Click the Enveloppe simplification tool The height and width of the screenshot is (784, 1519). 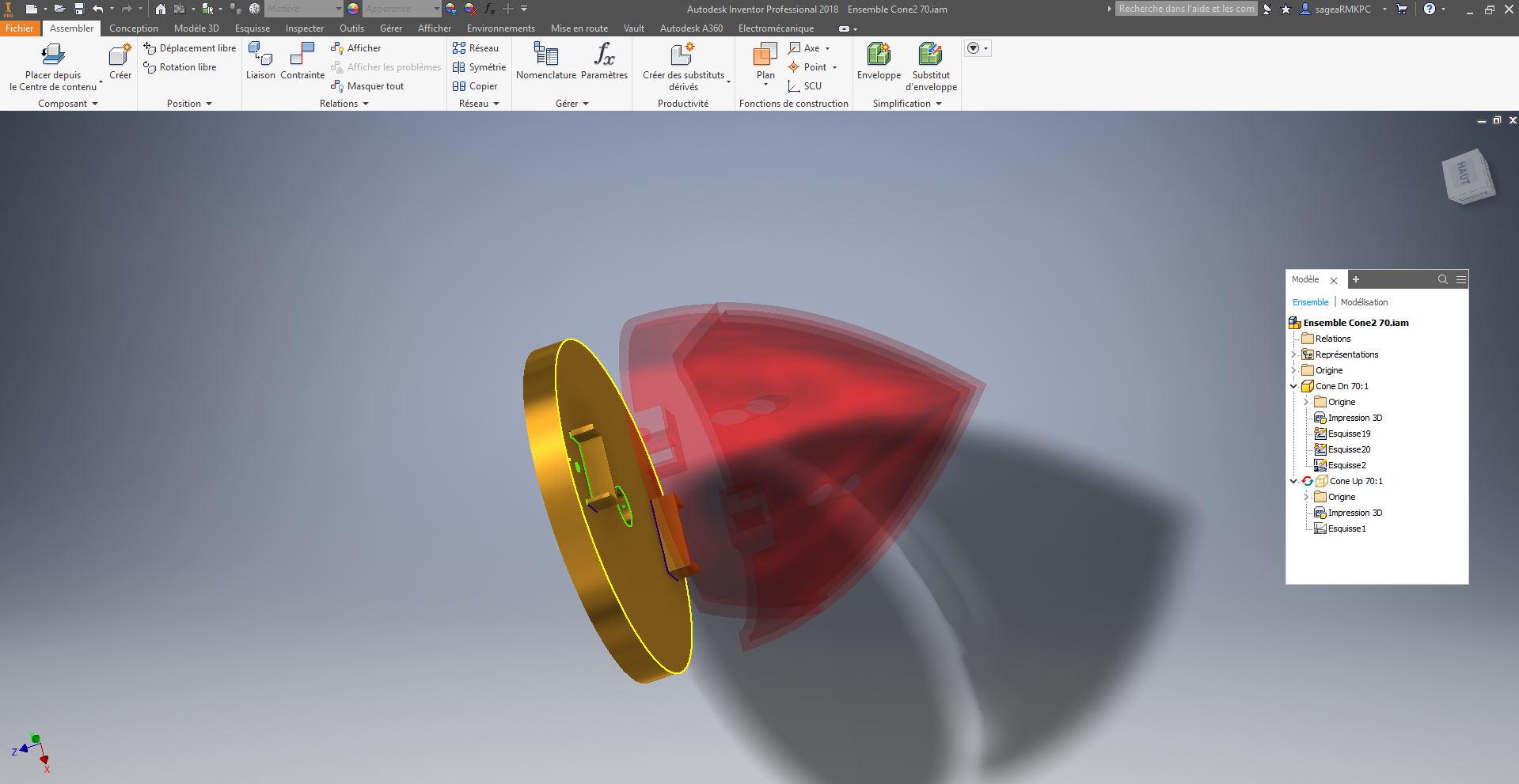click(x=879, y=62)
